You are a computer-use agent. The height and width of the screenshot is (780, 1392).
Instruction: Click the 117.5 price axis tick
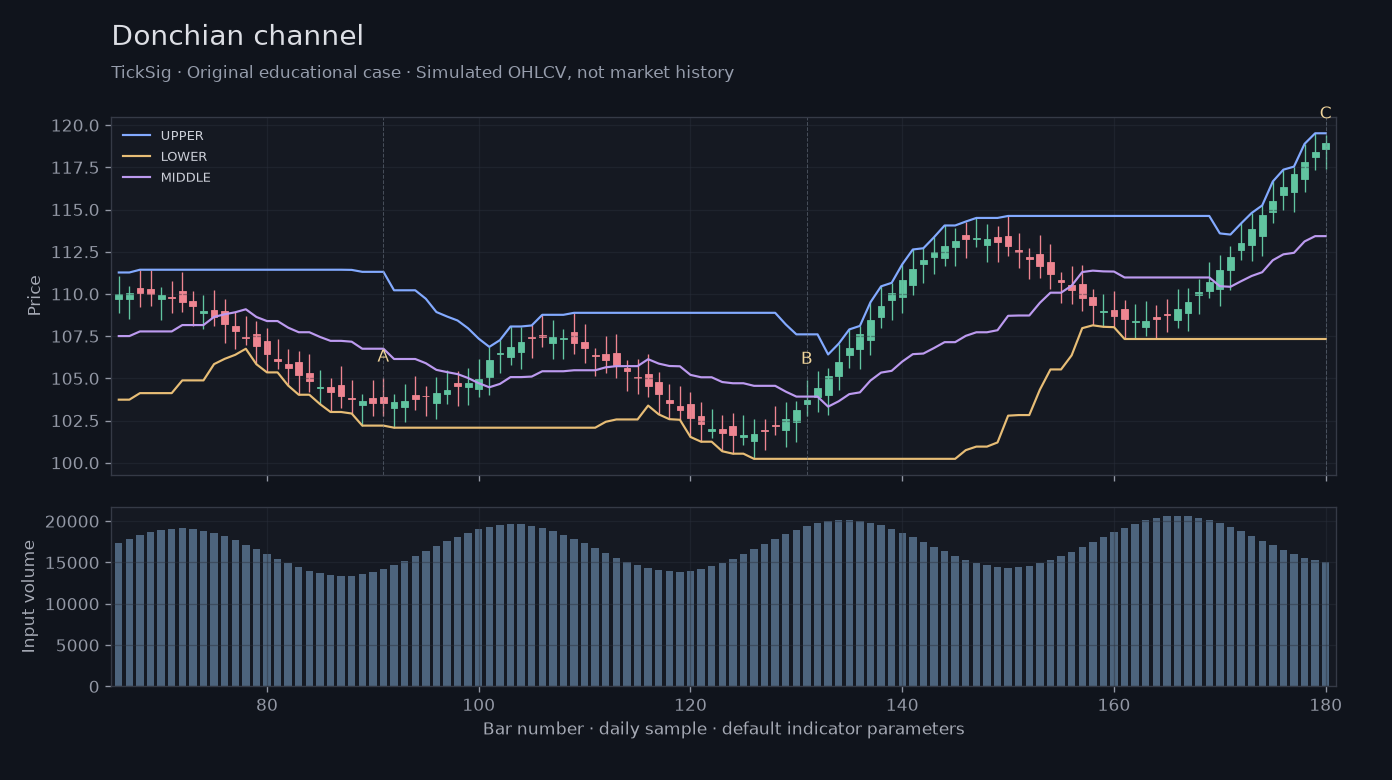pos(75,168)
